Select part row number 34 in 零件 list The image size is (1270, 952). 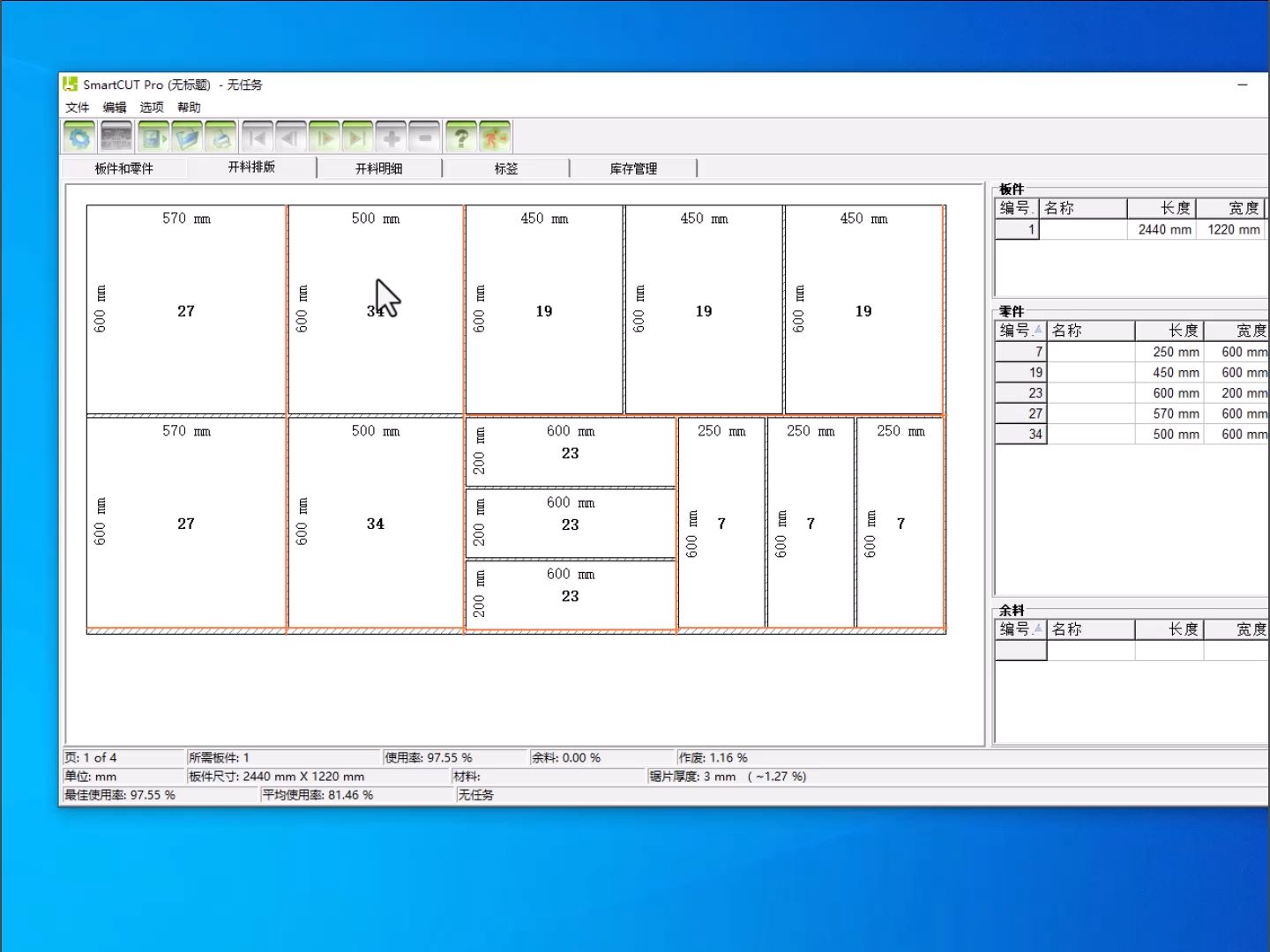coord(1132,434)
